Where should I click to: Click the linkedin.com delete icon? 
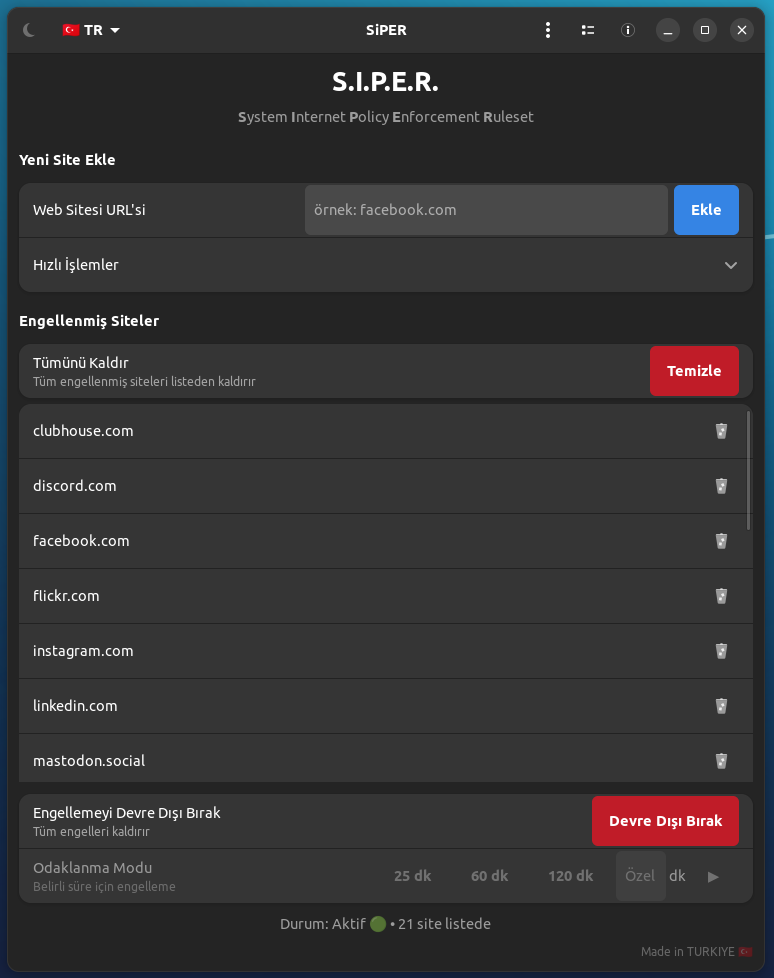[x=721, y=706]
